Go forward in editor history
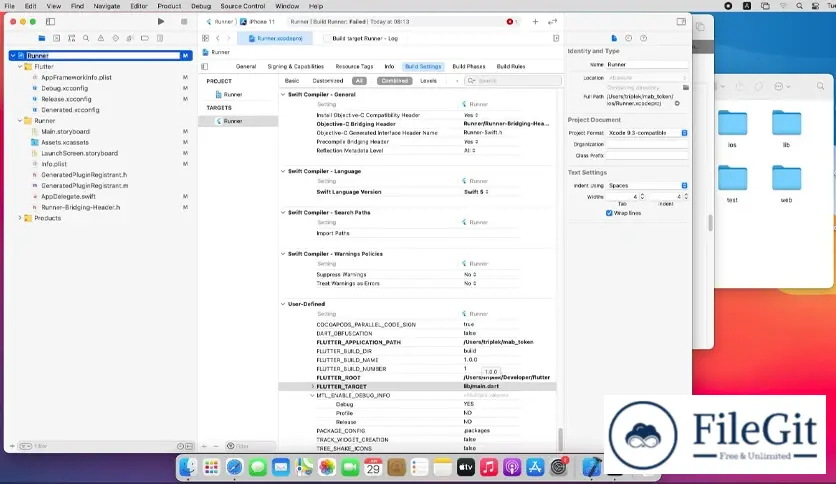 point(229,38)
